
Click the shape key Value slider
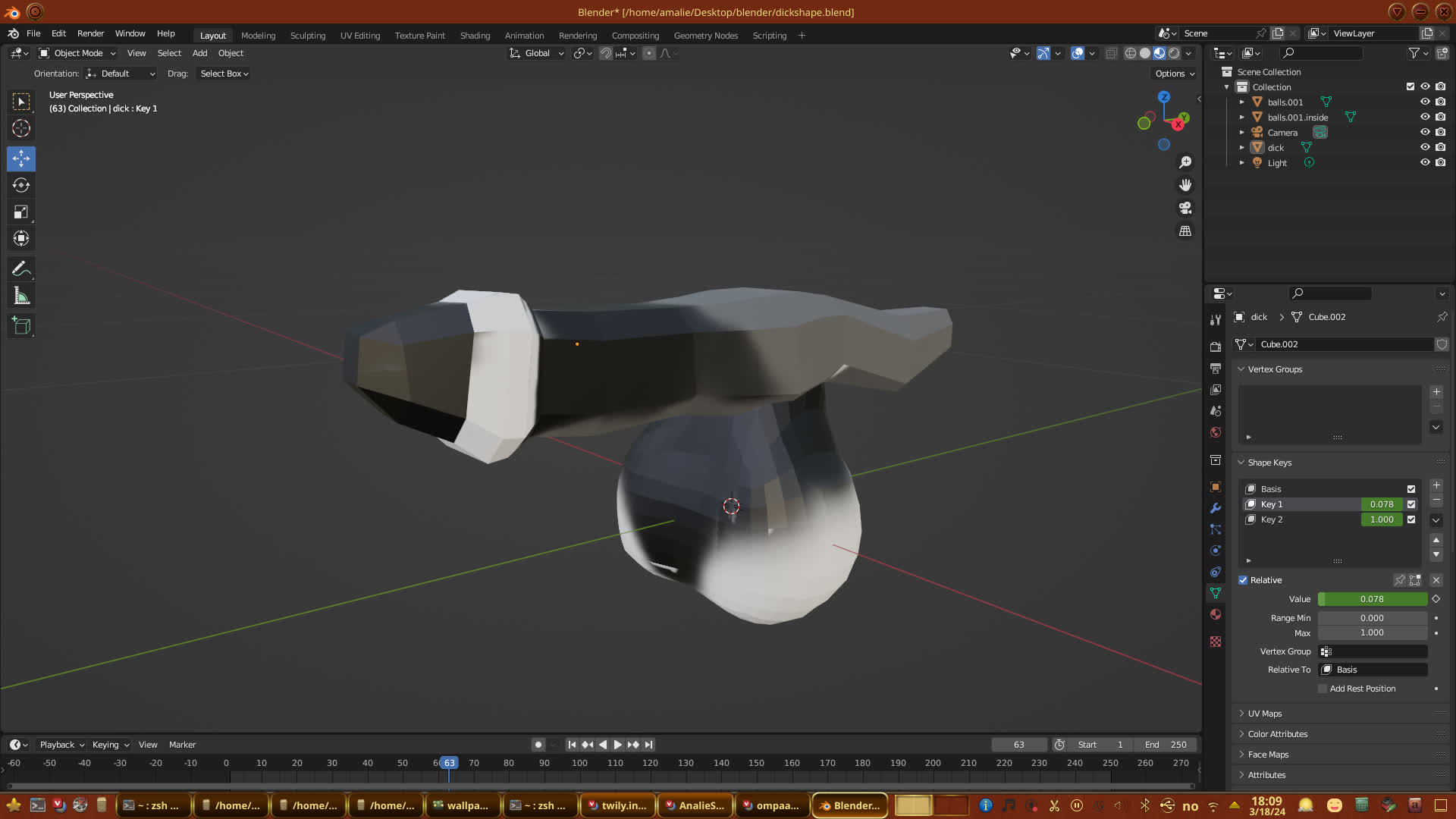[1372, 599]
